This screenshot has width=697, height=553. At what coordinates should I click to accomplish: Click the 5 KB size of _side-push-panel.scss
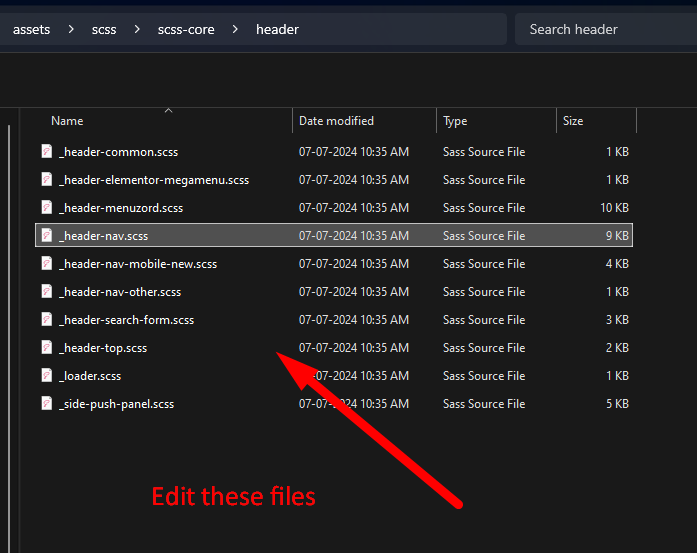click(x=617, y=404)
